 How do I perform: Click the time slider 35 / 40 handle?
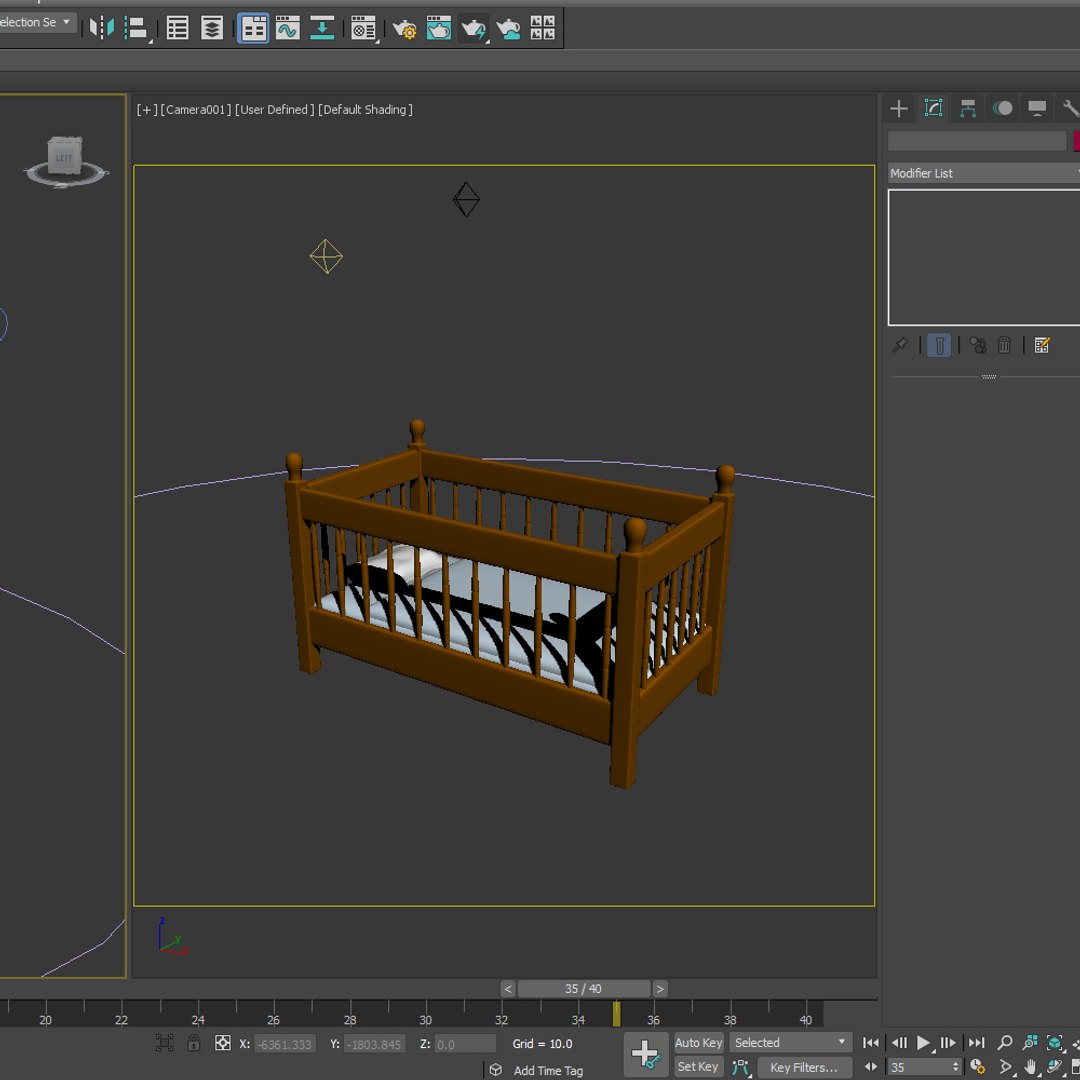click(x=583, y=988)
